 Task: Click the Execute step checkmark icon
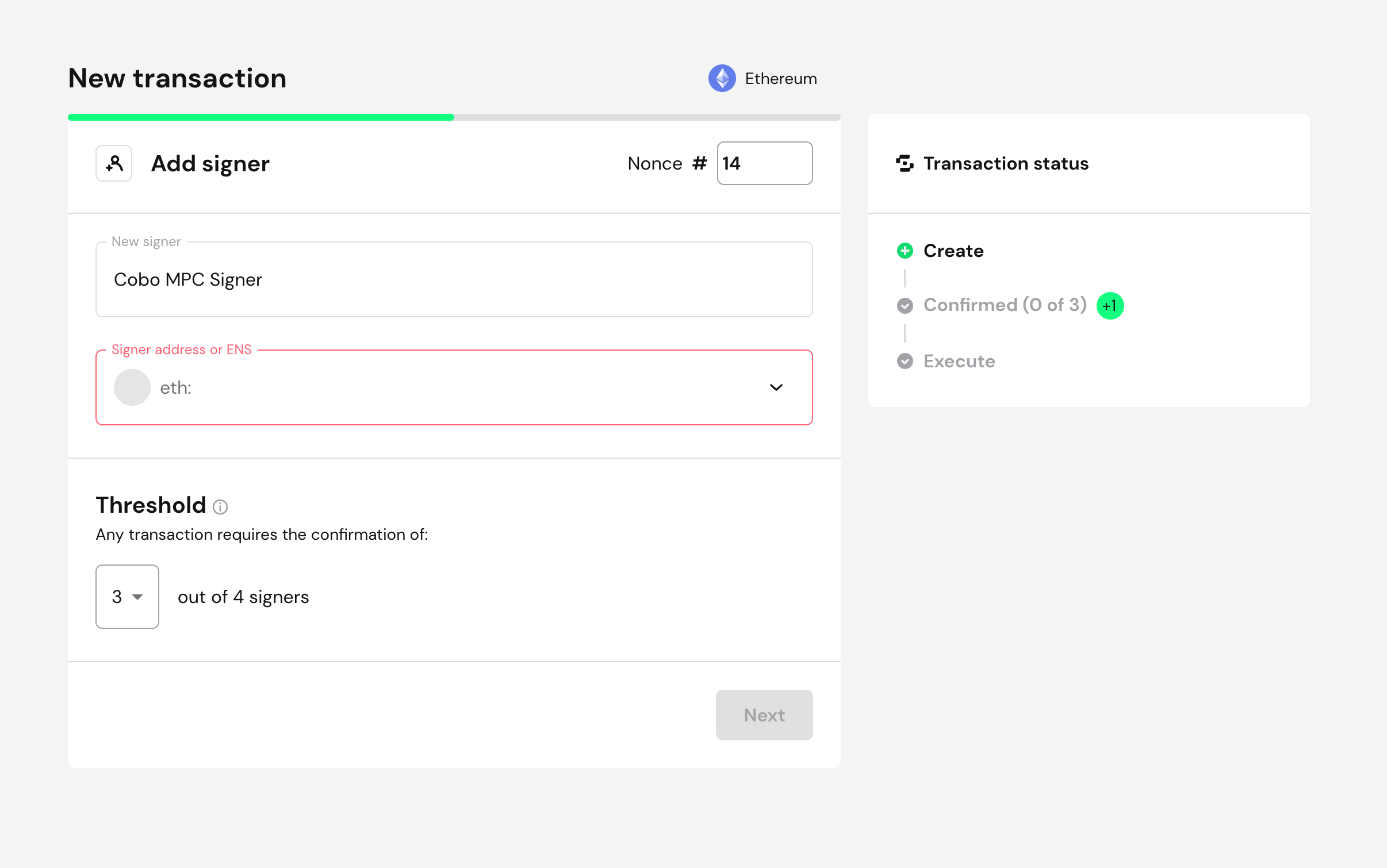pos(905,361)
